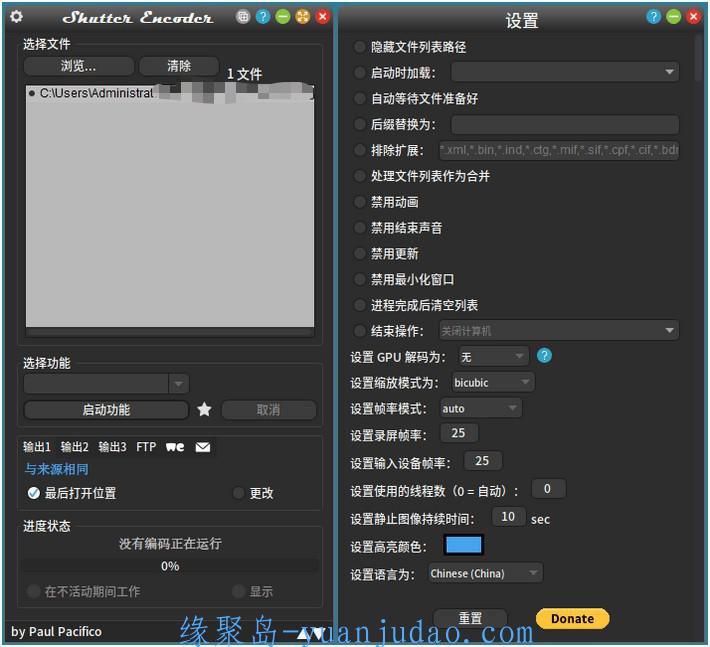
Task: Click the star favorite icon
Action: point(204,409)
